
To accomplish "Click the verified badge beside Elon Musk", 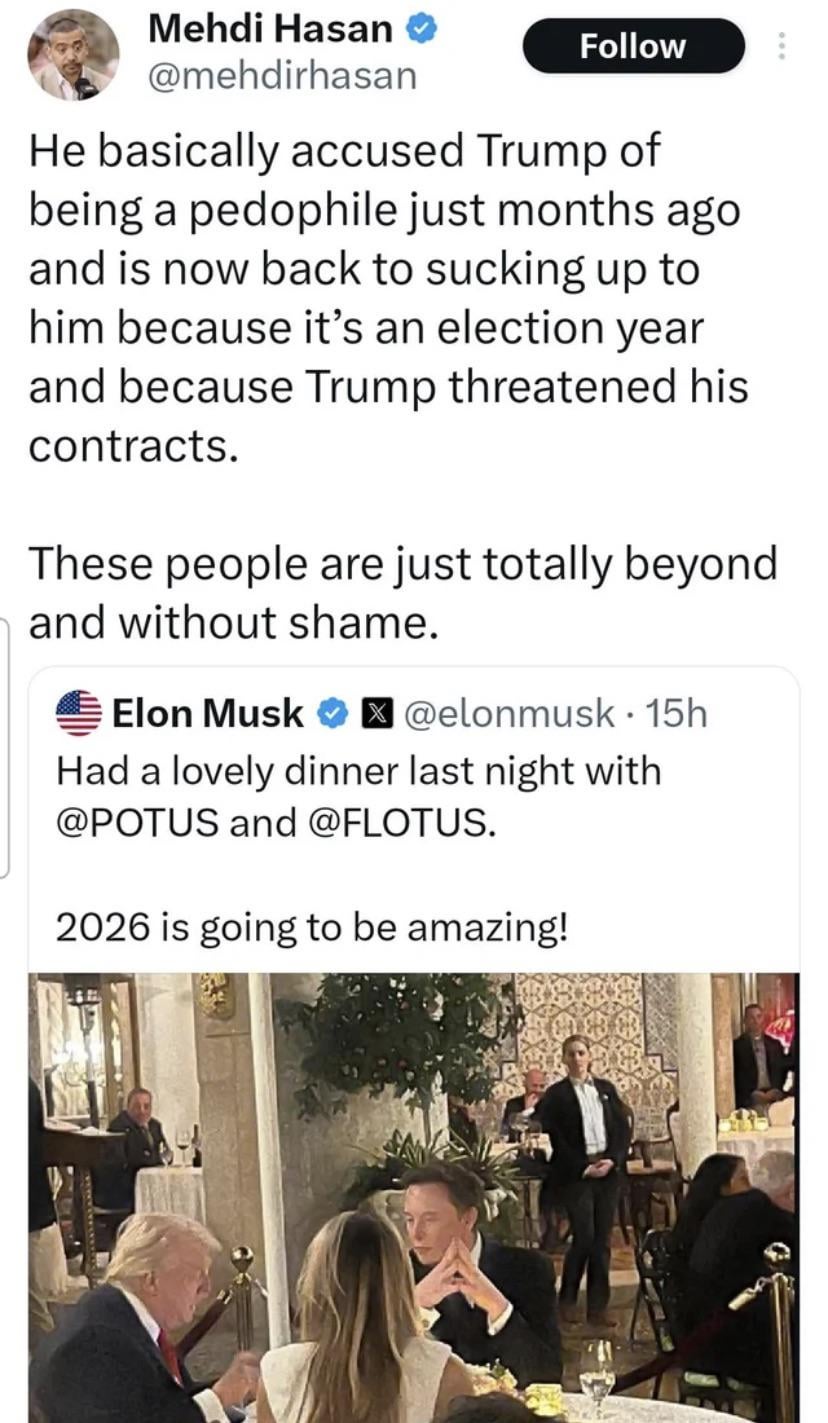I will [331, 713].
